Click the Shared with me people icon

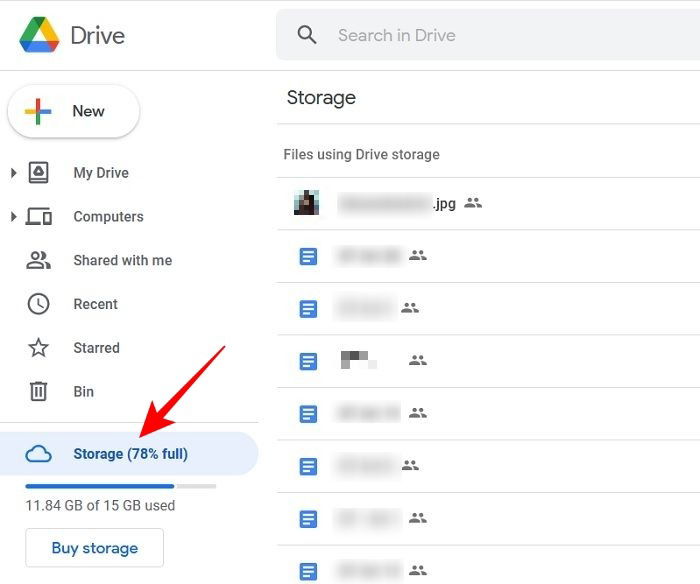tap(38, 260)
